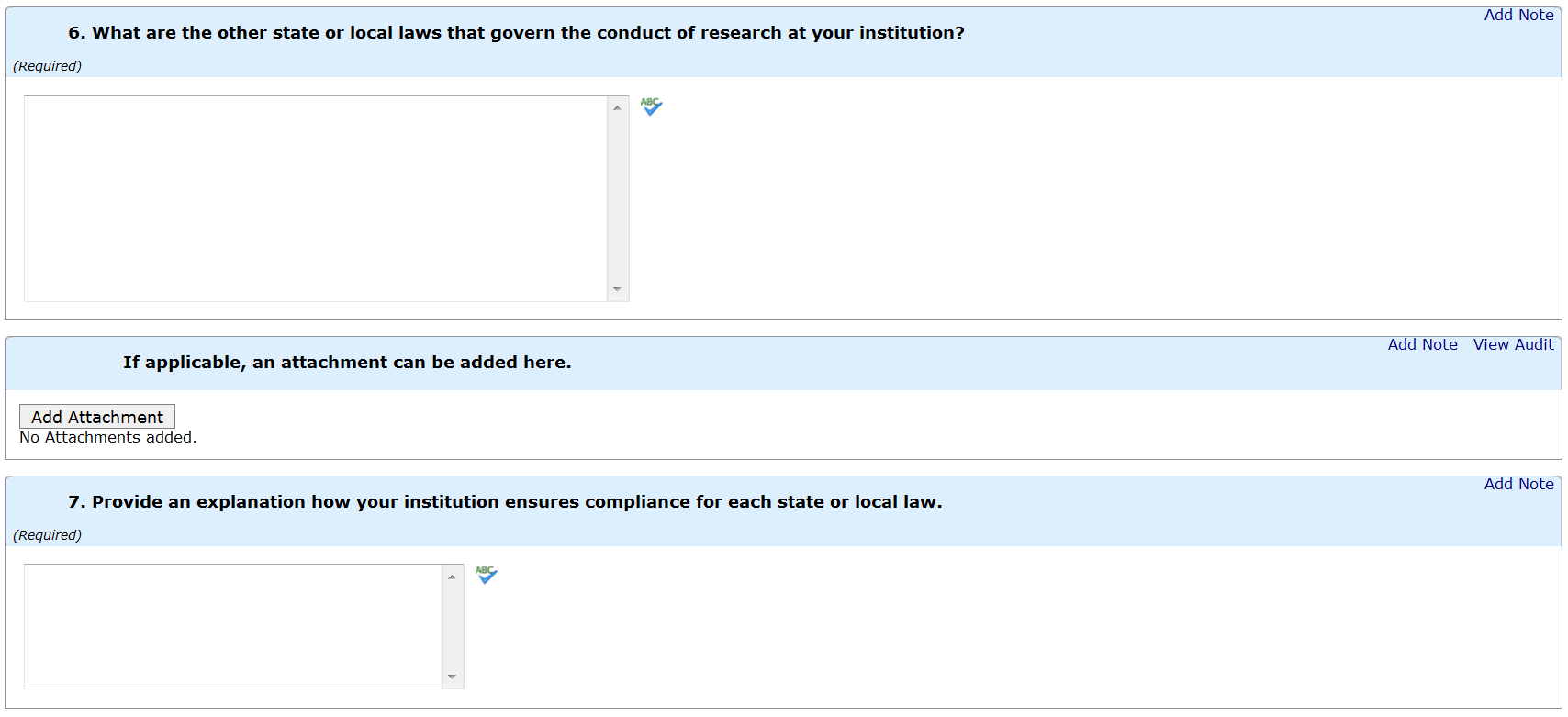
Task: Click the down arrow in question 6 scrollbar
Action: [617, 289]
